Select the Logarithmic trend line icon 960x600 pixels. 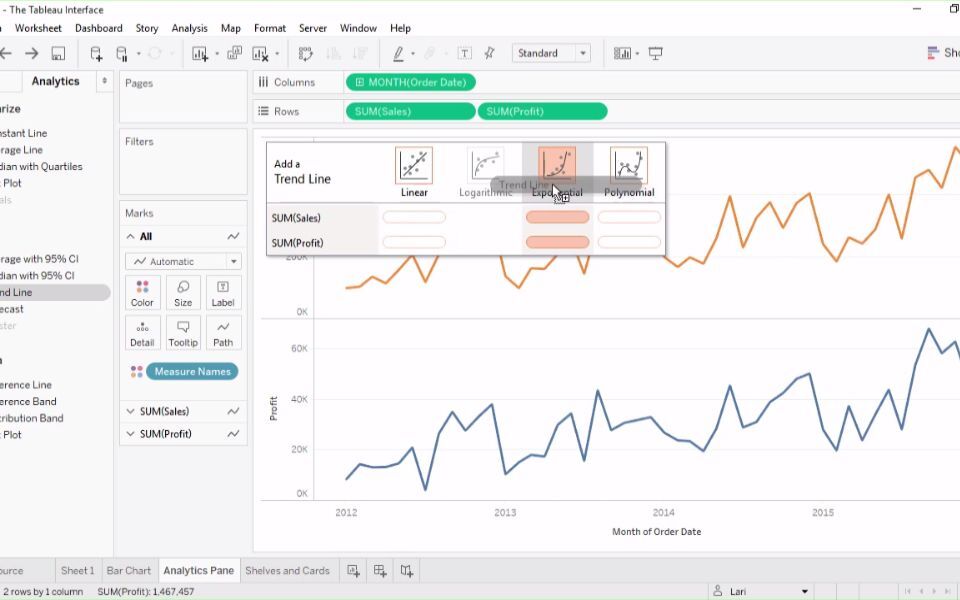pos(486,165)
